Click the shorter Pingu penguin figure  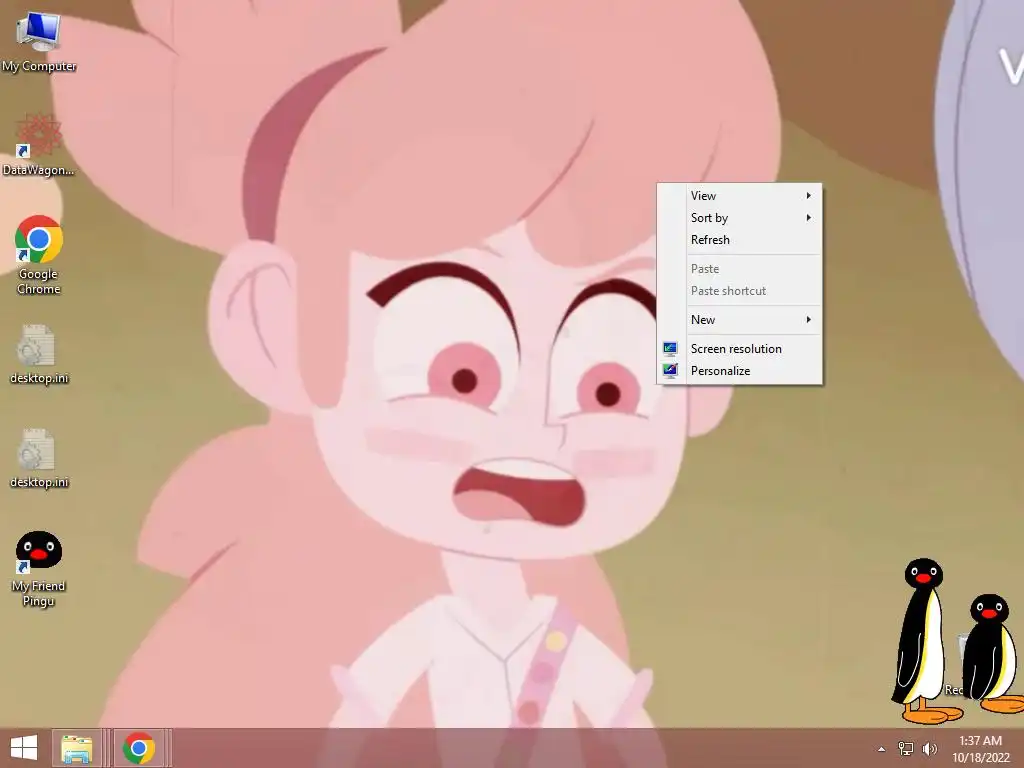pos(991,653)
